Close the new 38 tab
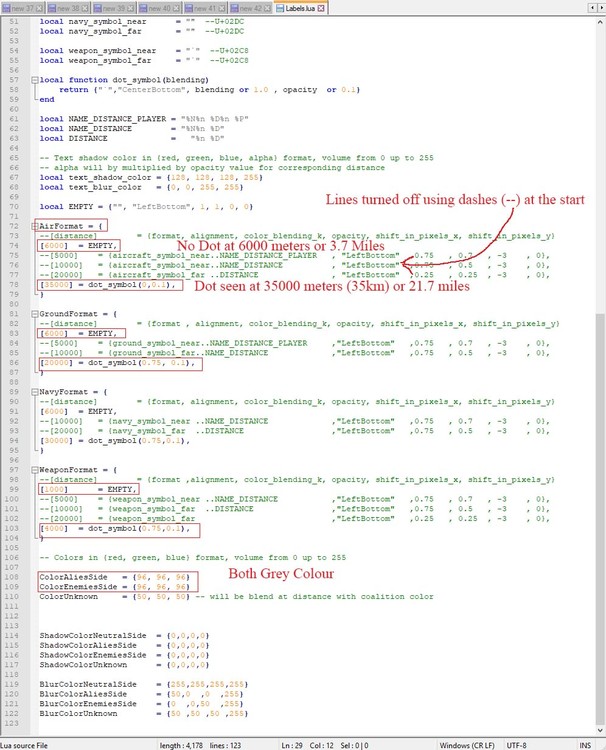The width and height of the screenshot is (606, 750). pos(85,8)
